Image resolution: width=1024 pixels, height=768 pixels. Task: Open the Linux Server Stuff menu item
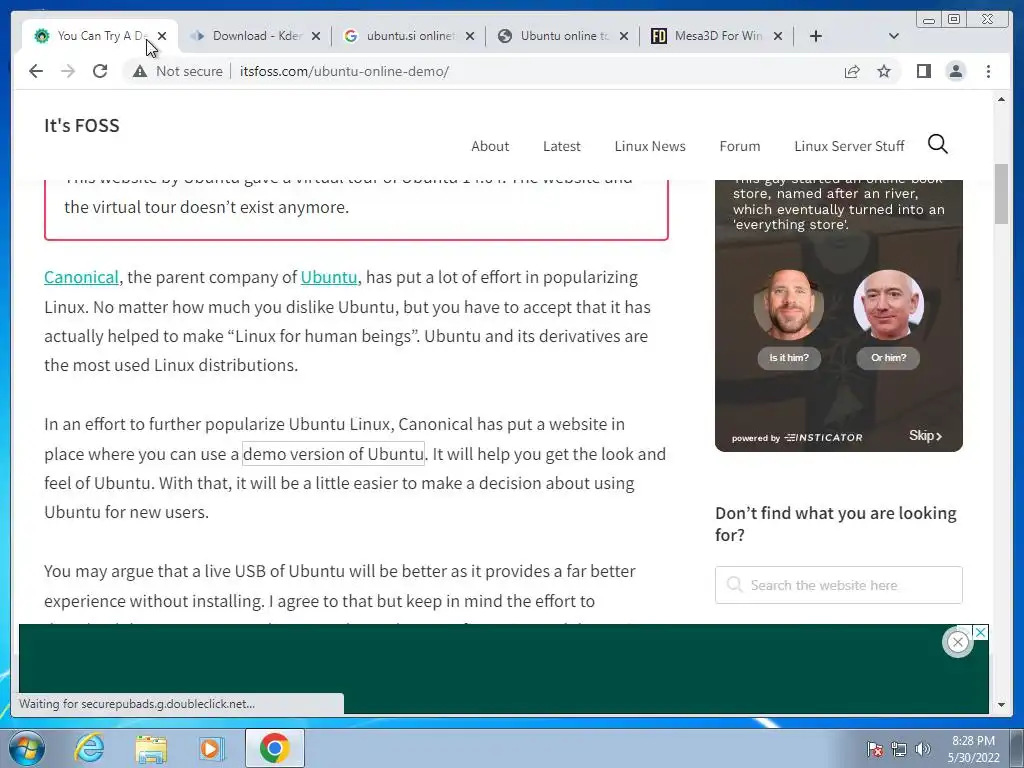(849, 146)
